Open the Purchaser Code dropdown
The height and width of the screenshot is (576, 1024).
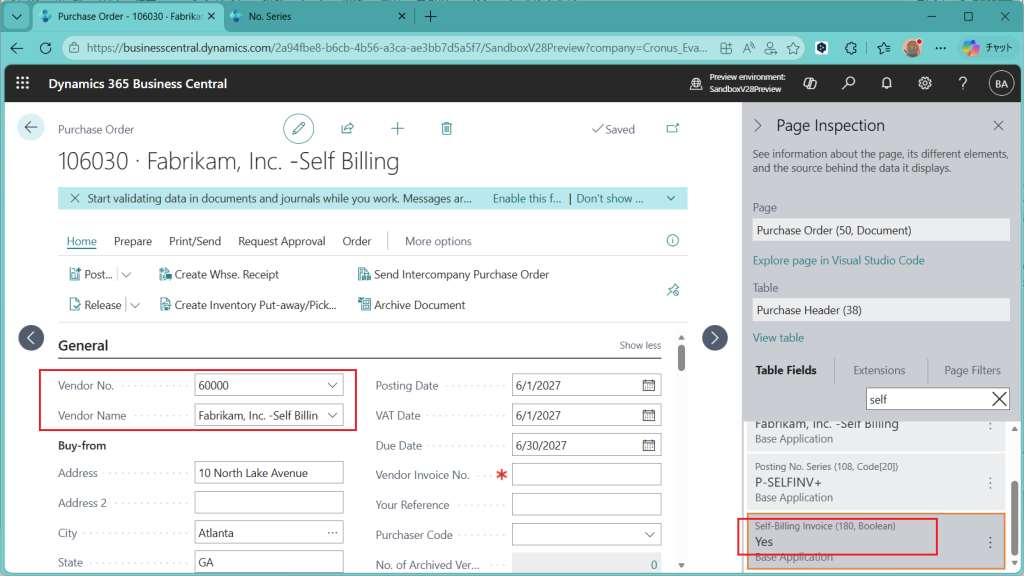649,534
